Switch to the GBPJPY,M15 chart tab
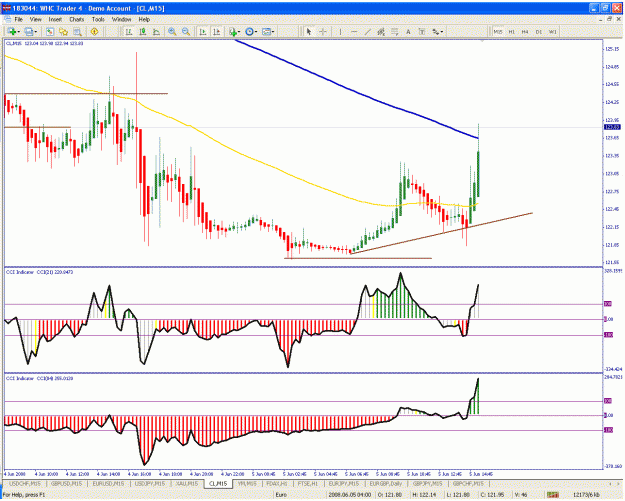The width and height of the screenshot is (625, 501). tap(428, 483)
